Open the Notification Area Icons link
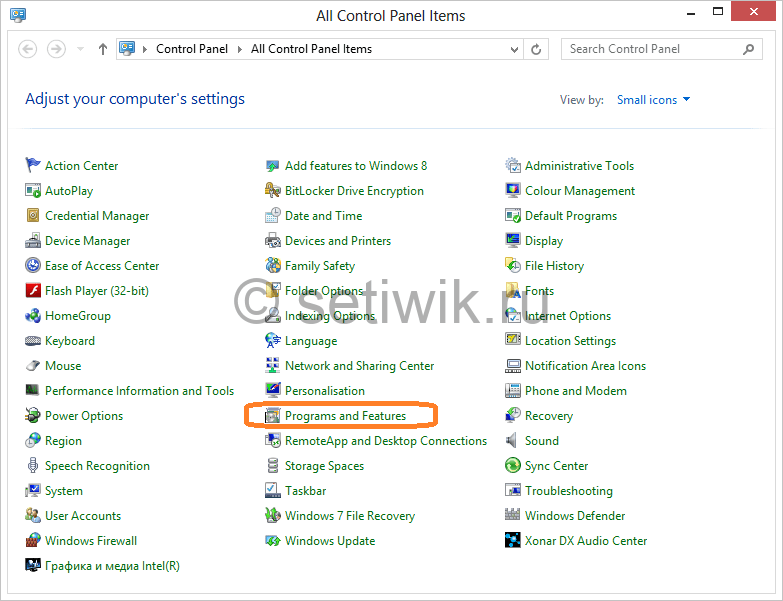This screenshot has width=783, height=601. pos(585,366)
